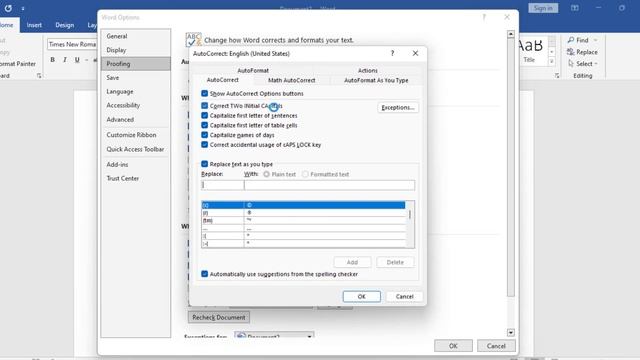Viewport: 640px width, 360px height.
Task: Open the Math AutoCorrect tab
Action: (291, 80)
